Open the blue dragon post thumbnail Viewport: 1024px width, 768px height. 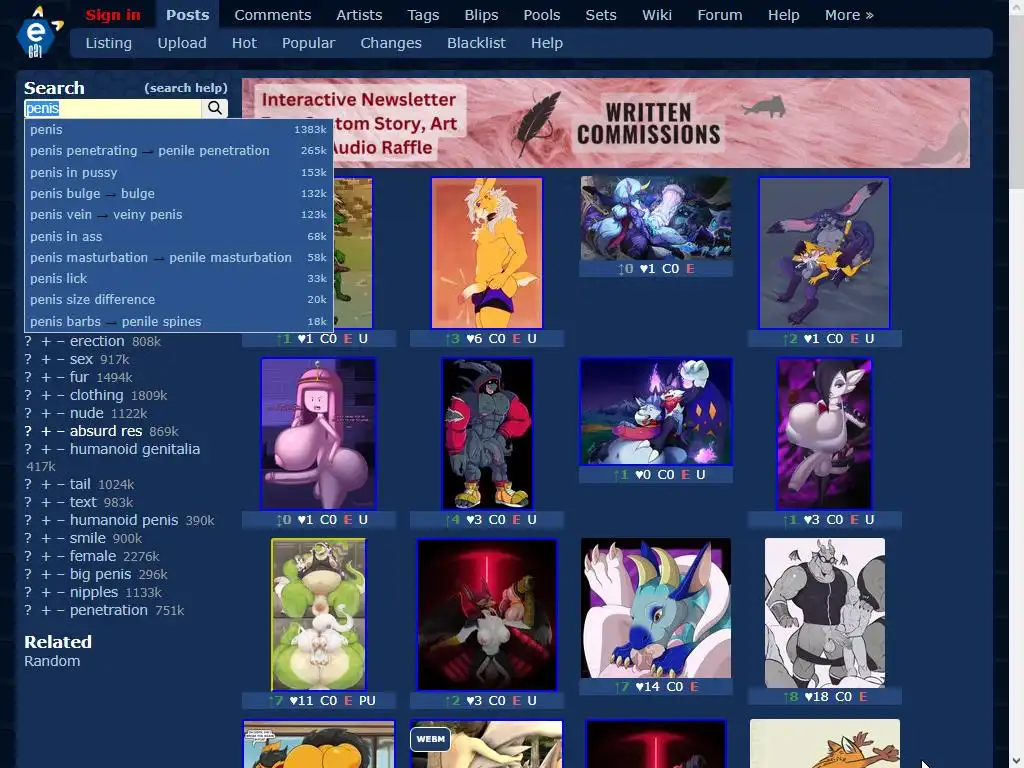pyautogui.click(x=656, y=608)
